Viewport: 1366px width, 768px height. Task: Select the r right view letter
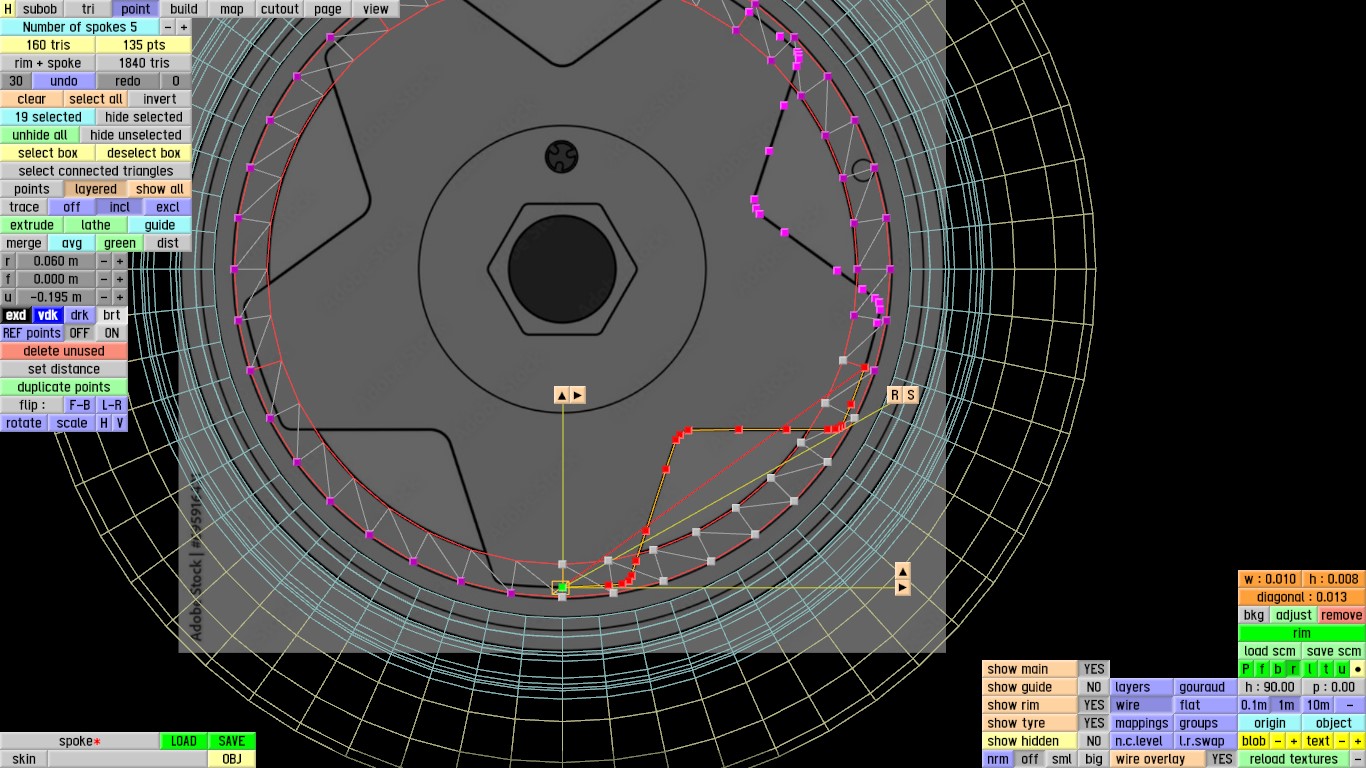tap(1294, 669)
